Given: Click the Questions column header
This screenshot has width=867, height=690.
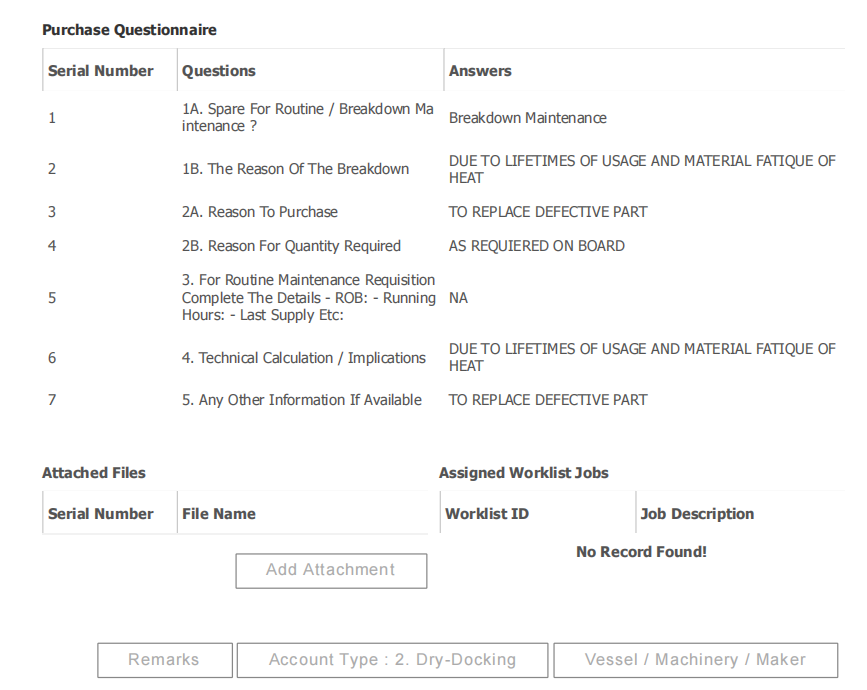Looking at the screenshot, I should point(219,71).
